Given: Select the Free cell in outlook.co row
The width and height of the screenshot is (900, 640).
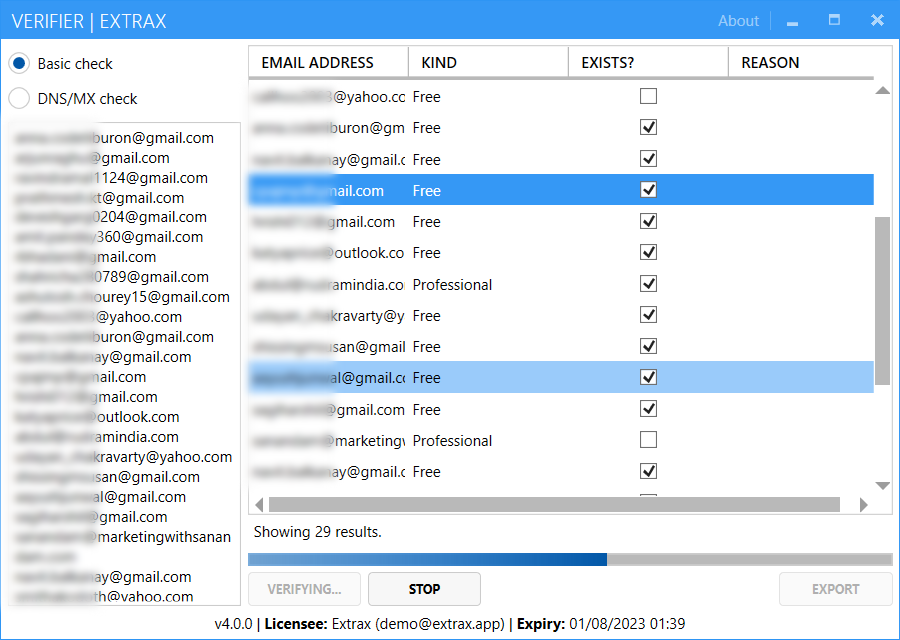Looking at the screenshot, I should click(x=426, y=253).
